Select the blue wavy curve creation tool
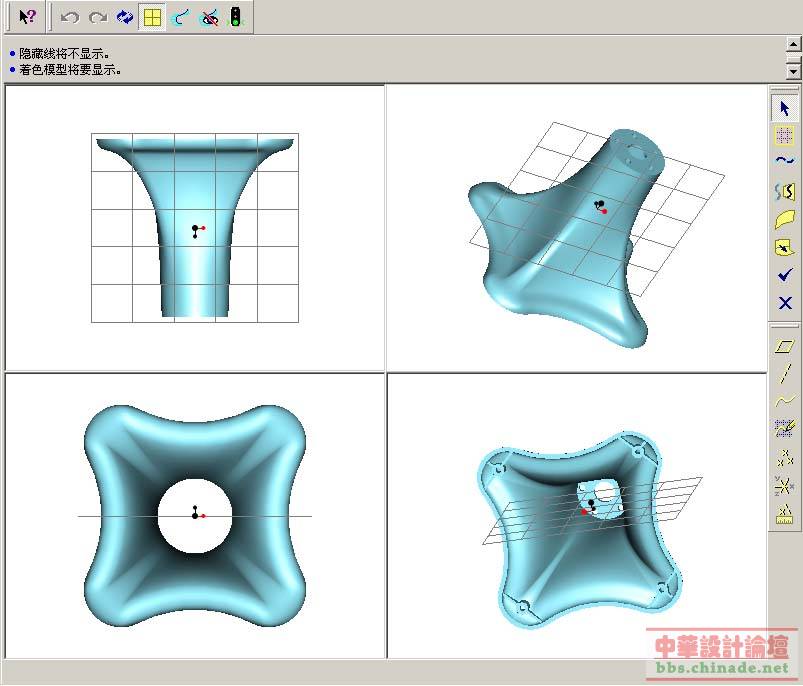The width and height of the screenshot is (803, 686). pyautogui.click(x=784, y=161)
